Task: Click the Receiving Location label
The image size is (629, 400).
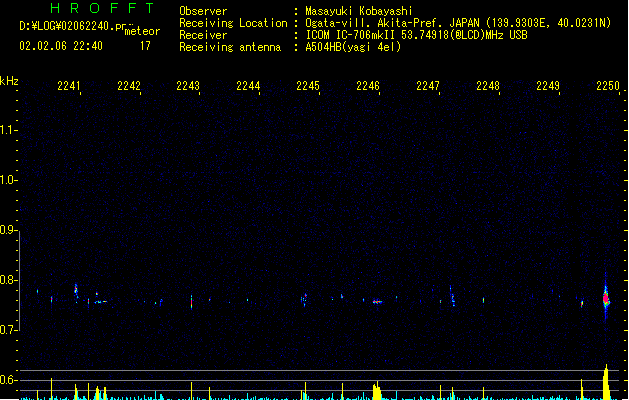Action: coord(233,23)
